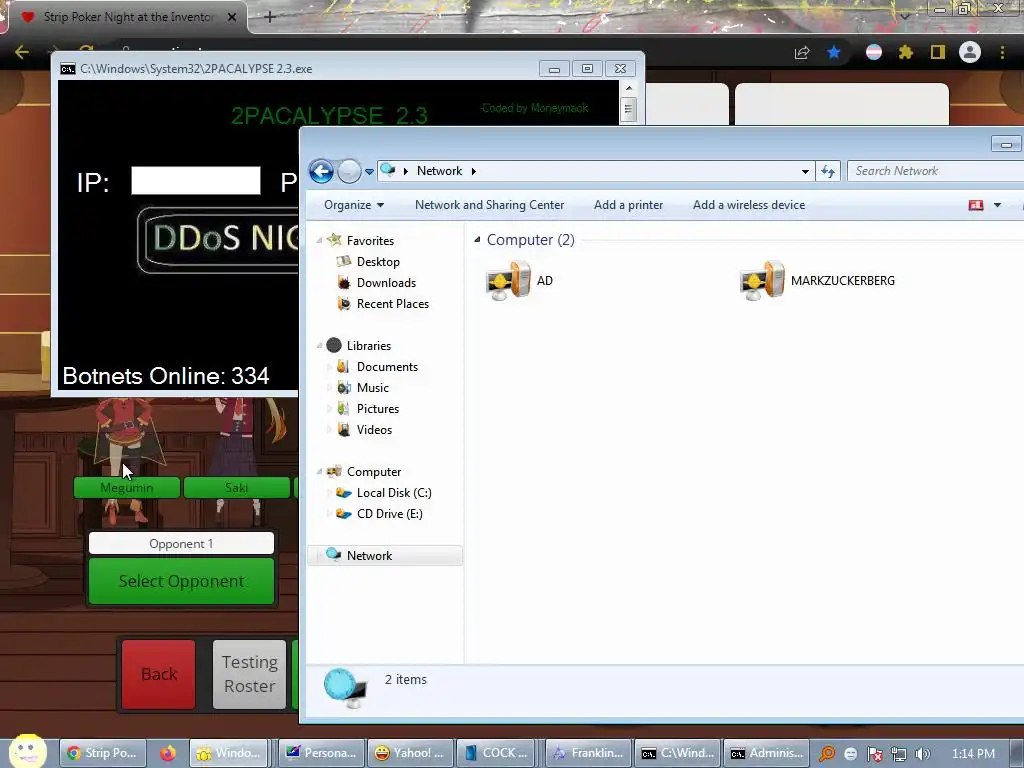Image resolution: width=1024 pixels, height=768 pixels.
Task: Switch to Windo... Explorer taskbar item
Action: click(229, 753)
